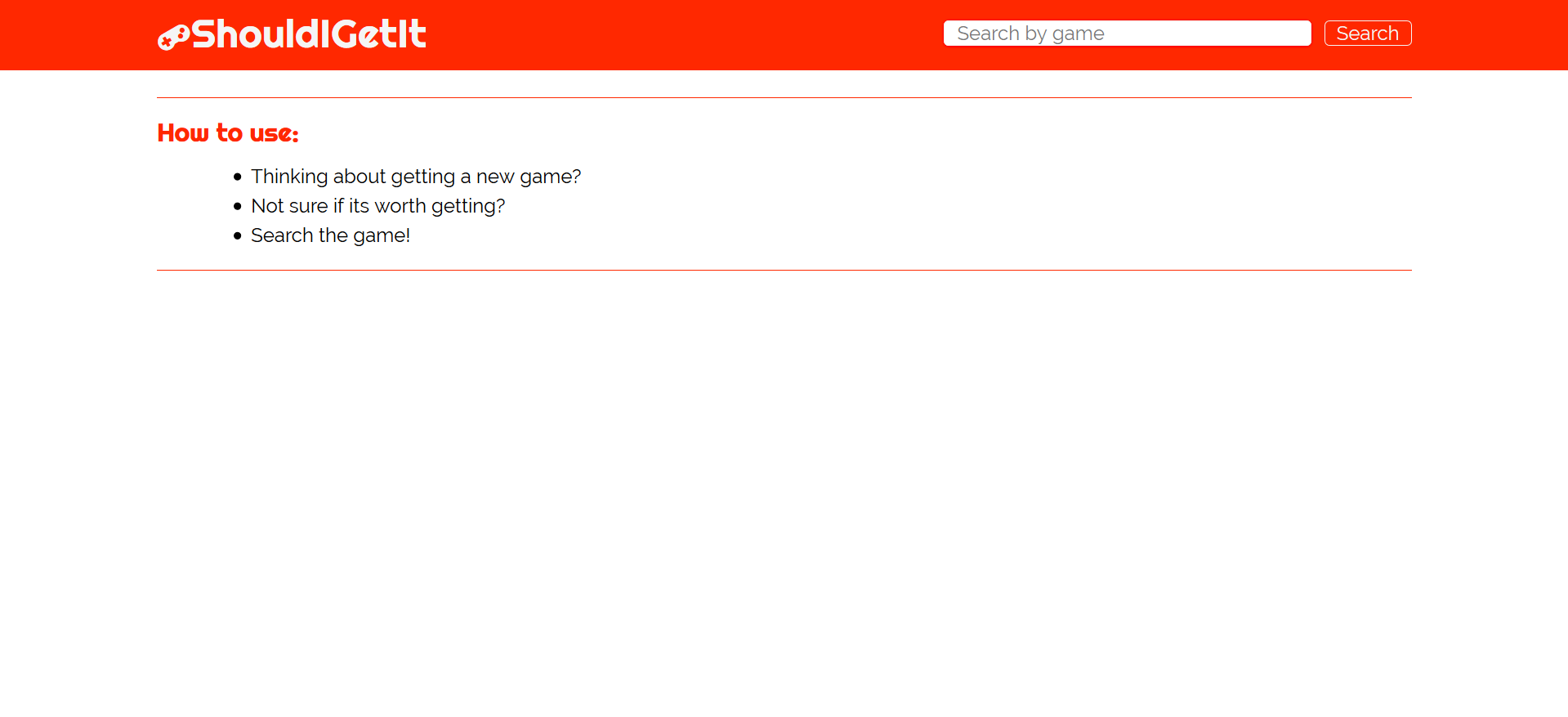This screenshot has height=717, width=1568.
Task: Focus the Search by game input field
Action: [x=1127, y=34]
